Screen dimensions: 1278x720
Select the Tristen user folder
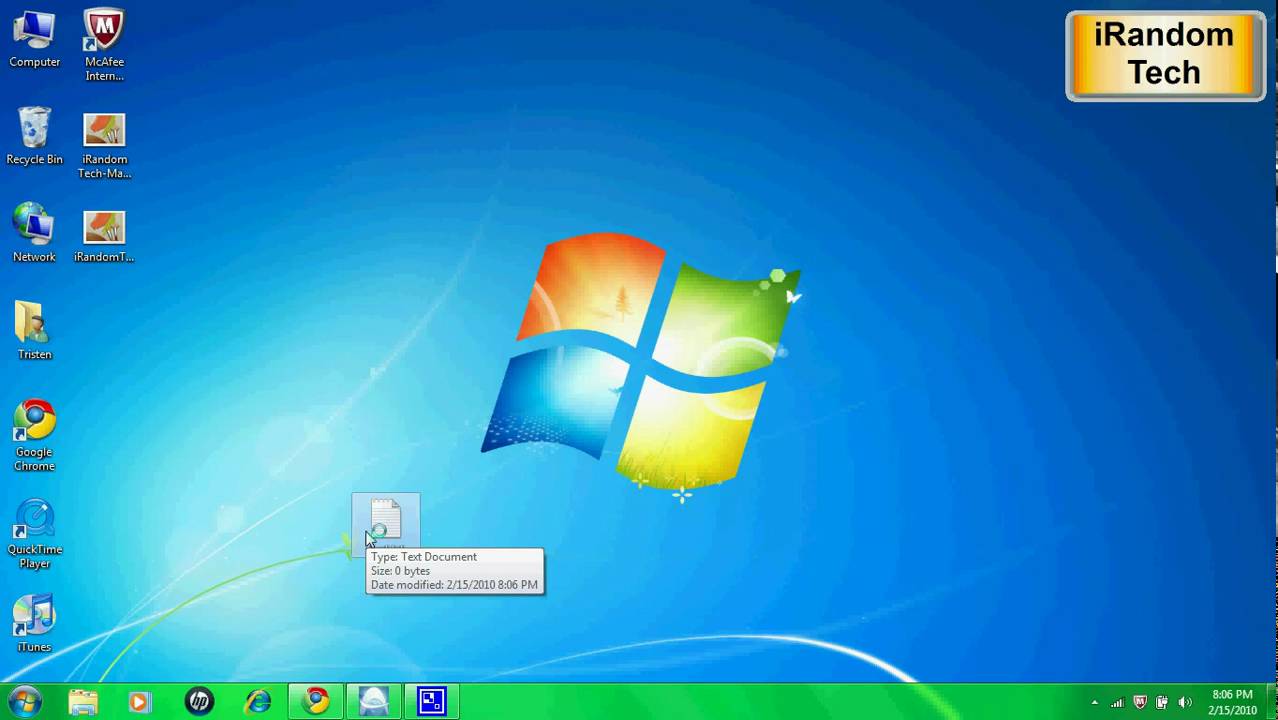pyautogui.click(x=34, y=331)
